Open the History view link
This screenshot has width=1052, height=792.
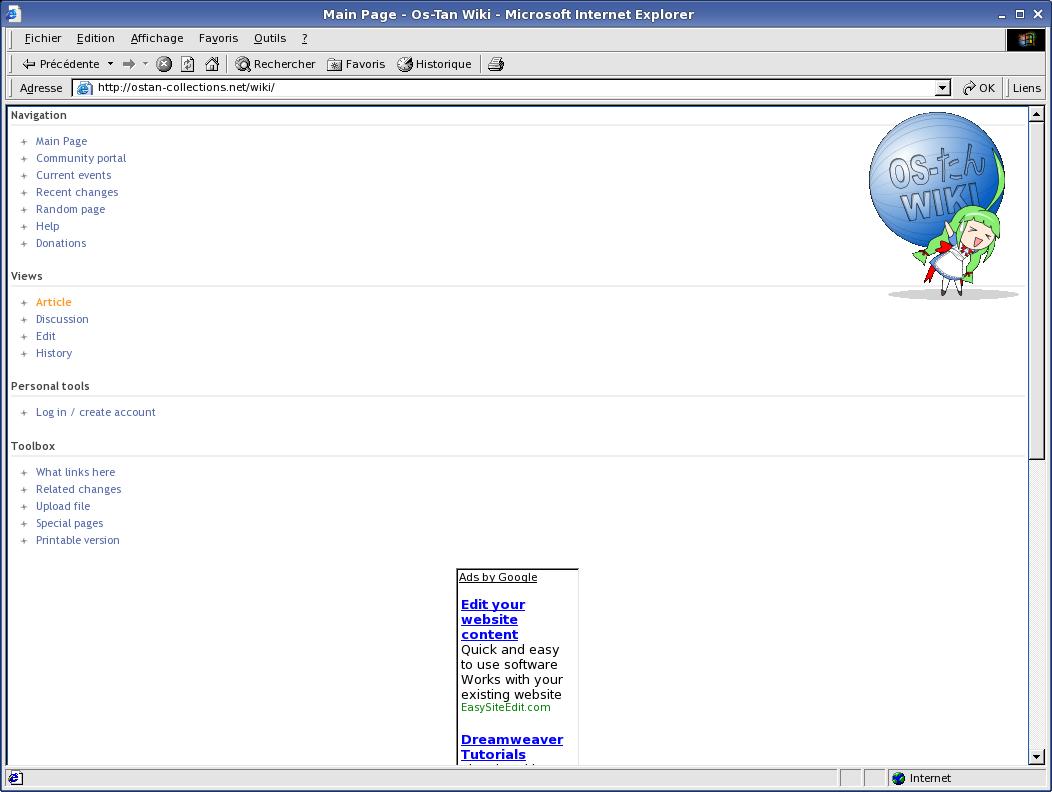pyautogui.click(x=54, y=353)
